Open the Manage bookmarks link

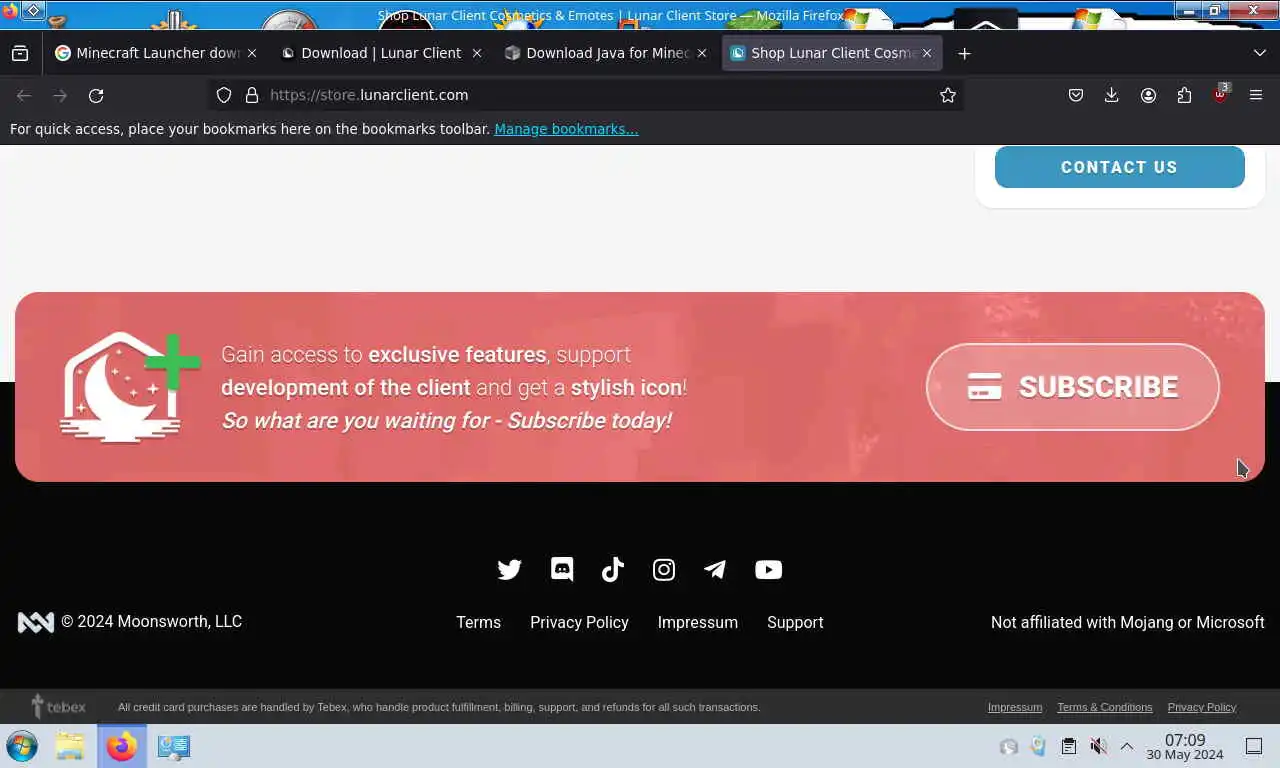pyautogui.click(x=566, y=129)
